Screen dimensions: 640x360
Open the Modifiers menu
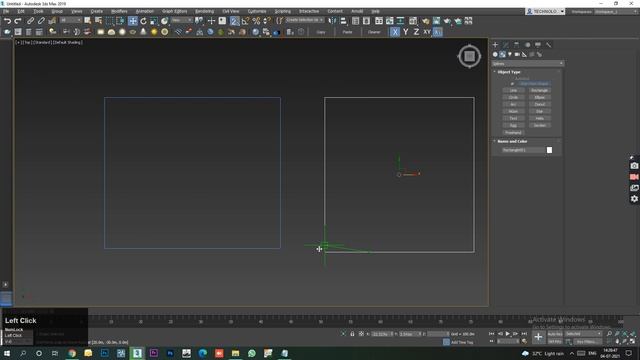(119, 11)
